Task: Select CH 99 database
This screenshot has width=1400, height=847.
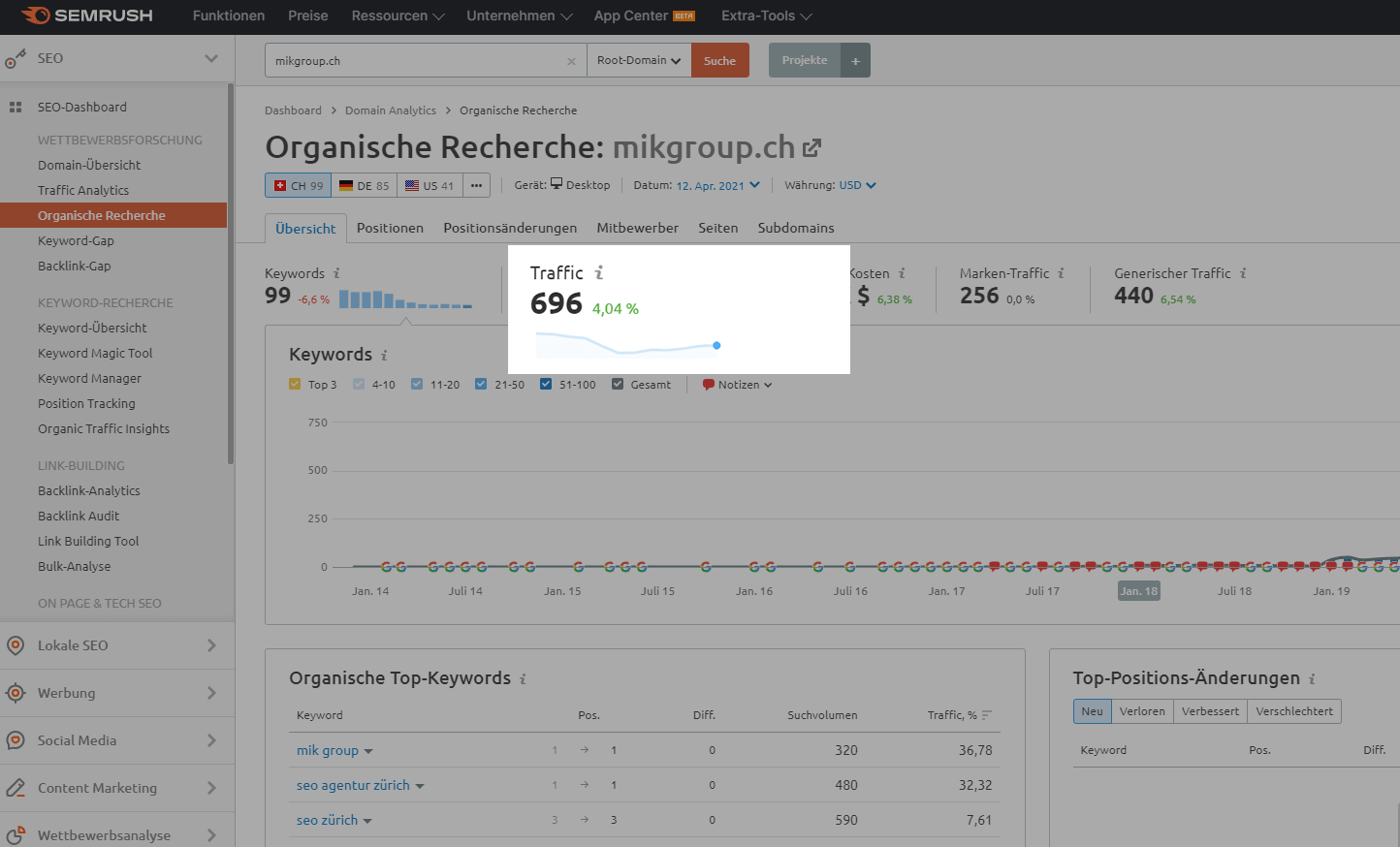Action: point(299,185)
